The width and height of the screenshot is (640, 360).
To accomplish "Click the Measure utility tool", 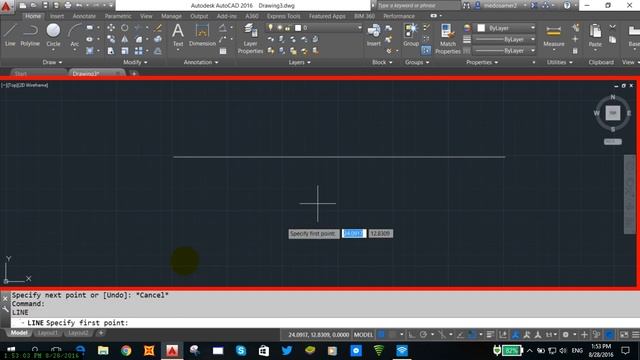I will coord(554,36).
